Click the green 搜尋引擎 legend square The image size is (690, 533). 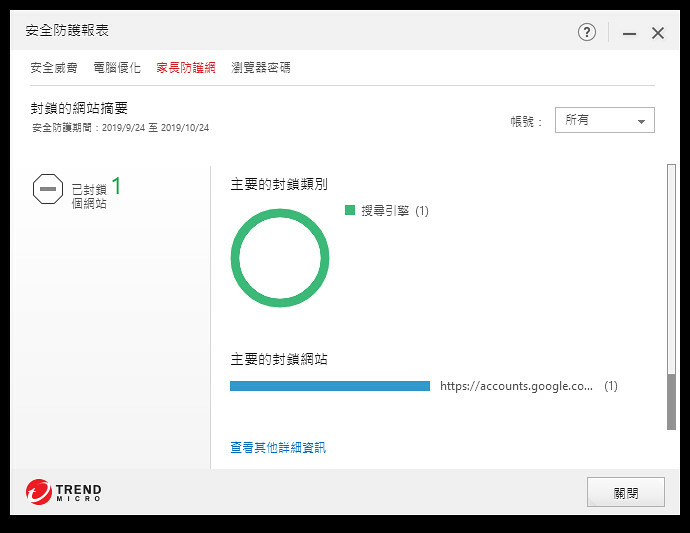click(x=350, y=210)
